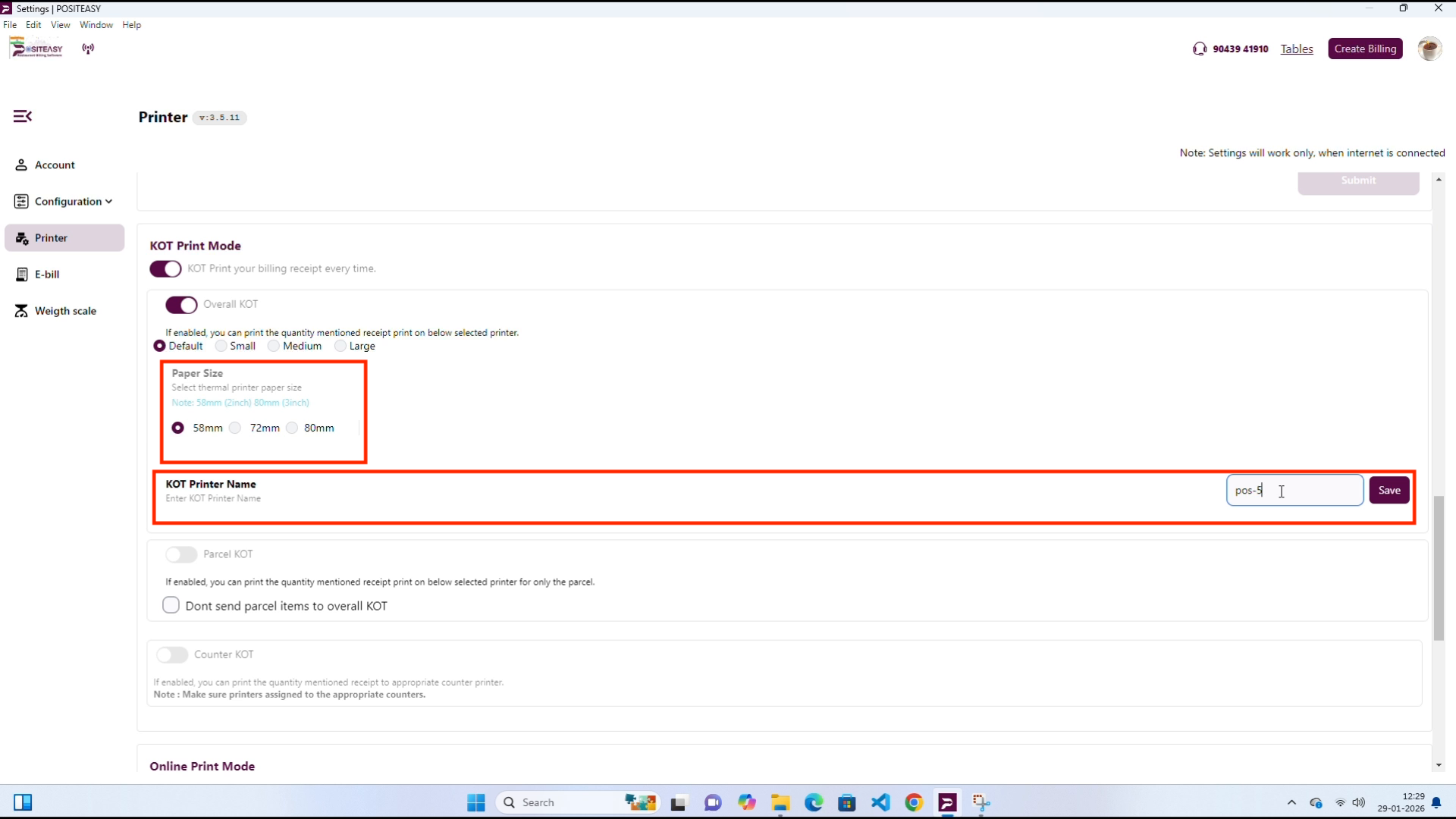Expand the Configuration sidebar menu
Viewport: 1456px width, 819px height.
pos(68,201)
